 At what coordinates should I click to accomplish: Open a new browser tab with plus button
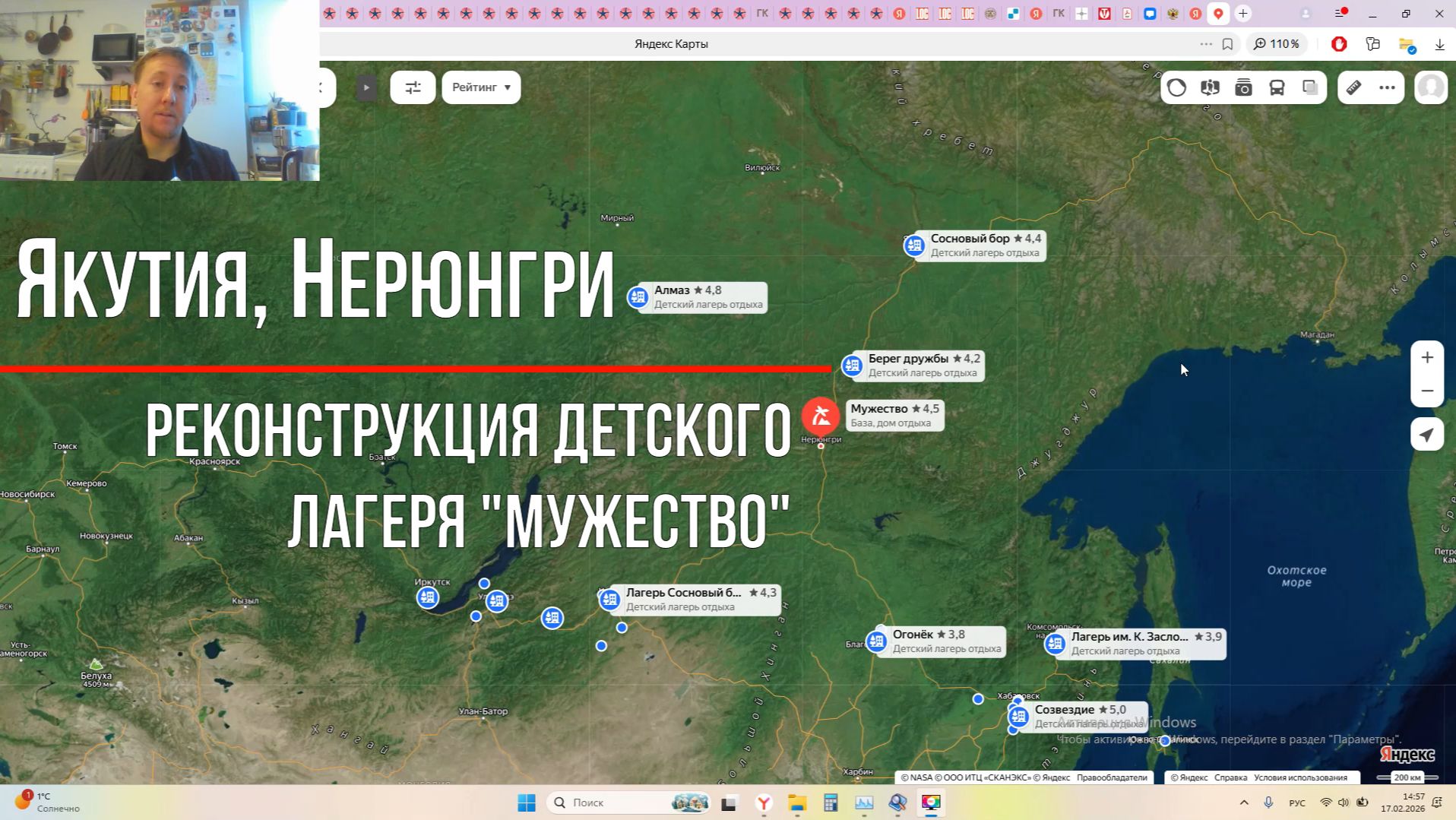pos(1243,13)
